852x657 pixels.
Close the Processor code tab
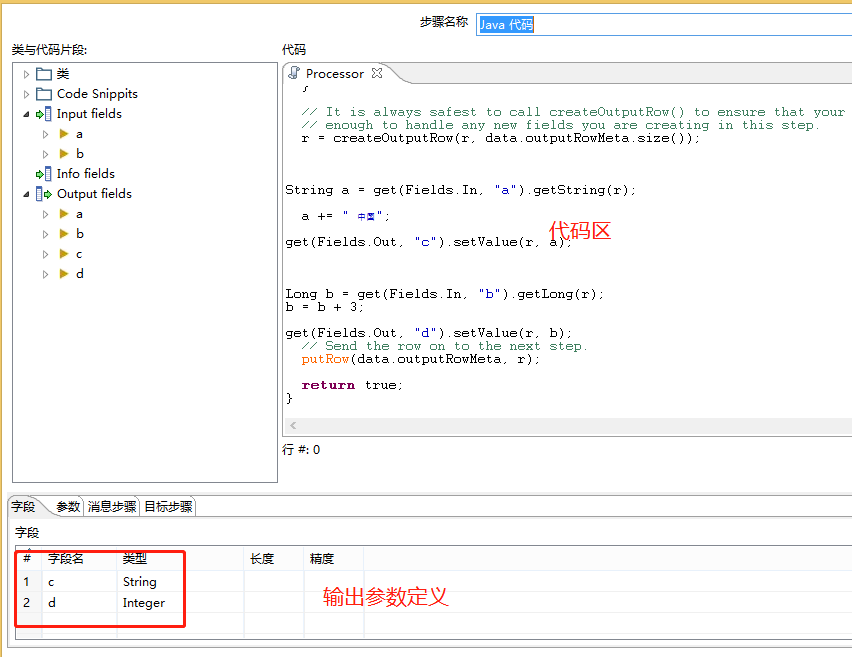click(377, 73)
